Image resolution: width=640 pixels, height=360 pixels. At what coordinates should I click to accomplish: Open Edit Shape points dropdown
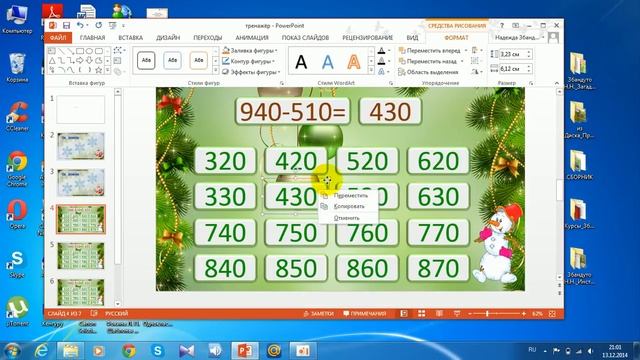(x=119, y=51)
